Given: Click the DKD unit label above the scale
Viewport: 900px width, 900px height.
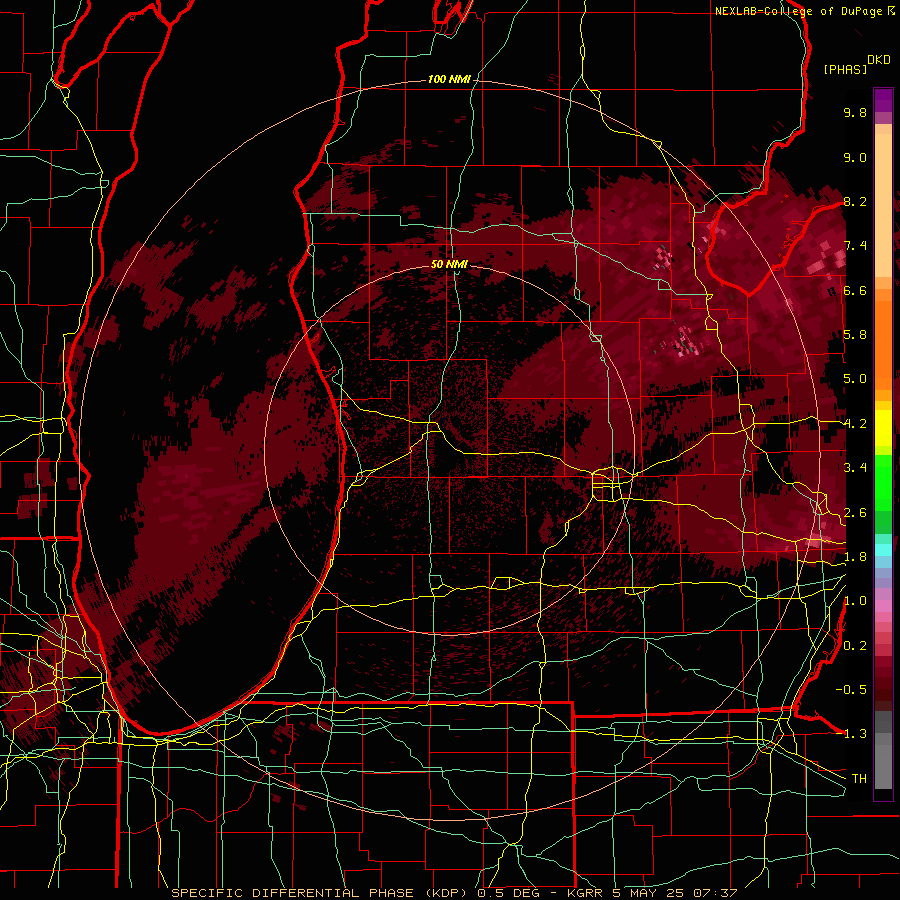Looking at the screenshot, I should tap(879, 60).
